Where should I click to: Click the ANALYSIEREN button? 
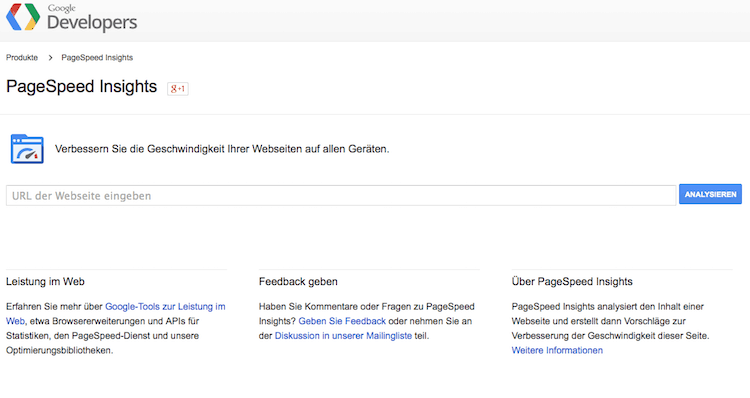pos(710,194)
